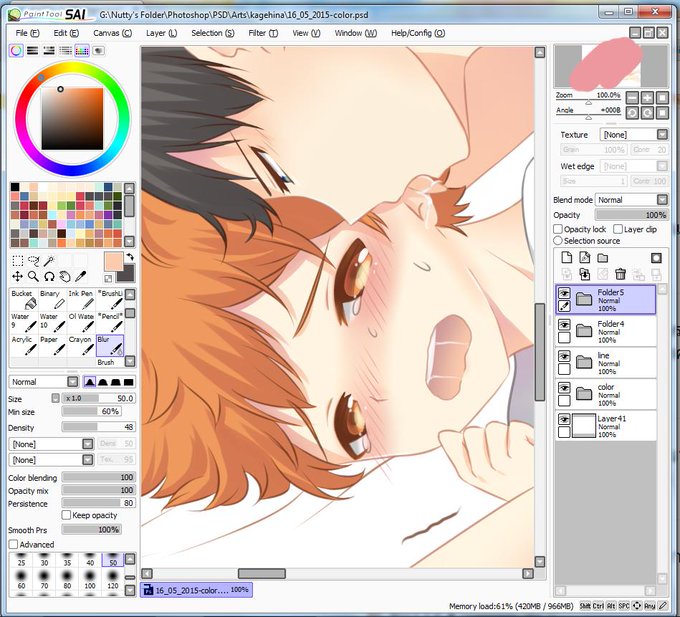This screenshot has width=680, height=617.
Task: Open the Filter menu
Action: coord(263,33)
